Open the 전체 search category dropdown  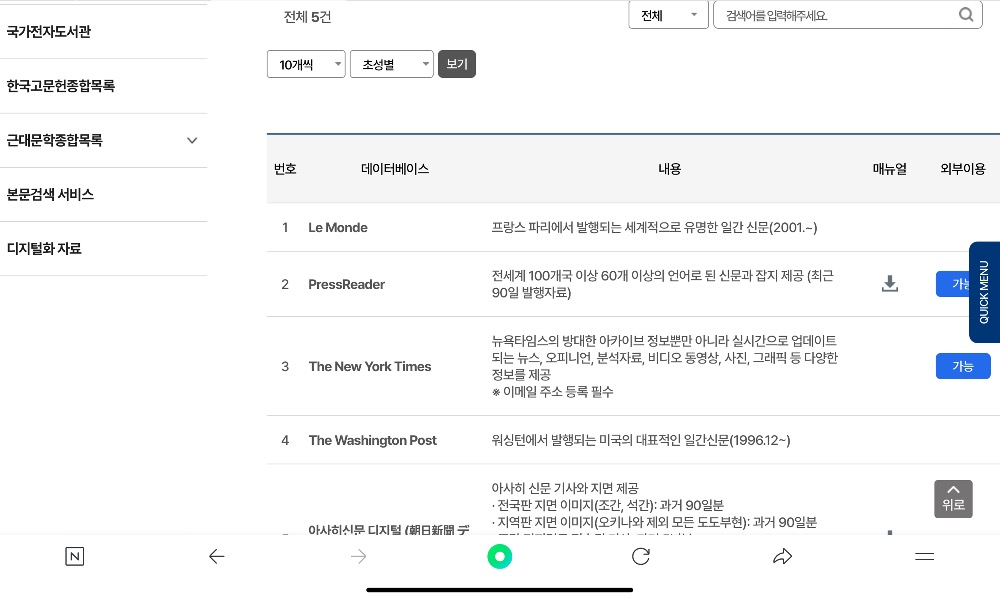pos(668,15)
